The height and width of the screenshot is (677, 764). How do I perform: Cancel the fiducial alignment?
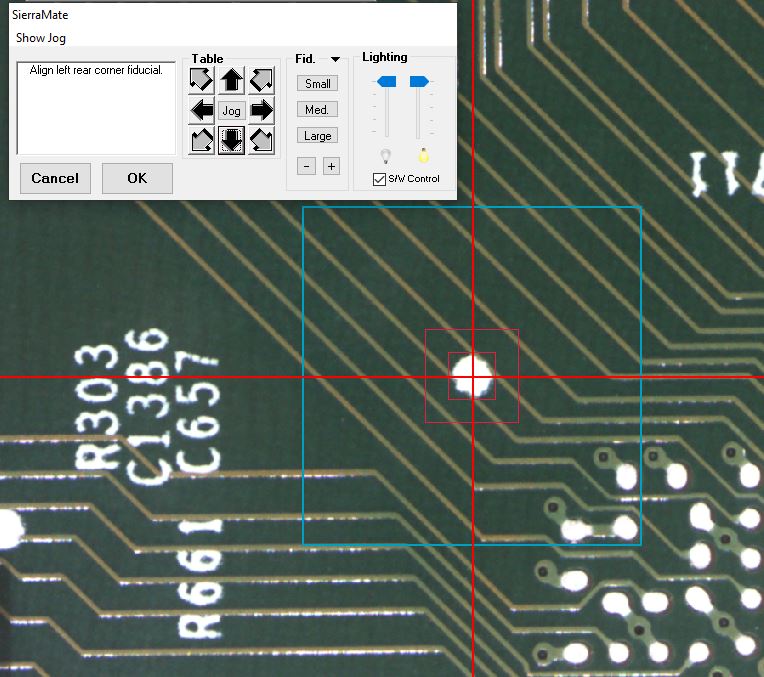coord(55,178)
